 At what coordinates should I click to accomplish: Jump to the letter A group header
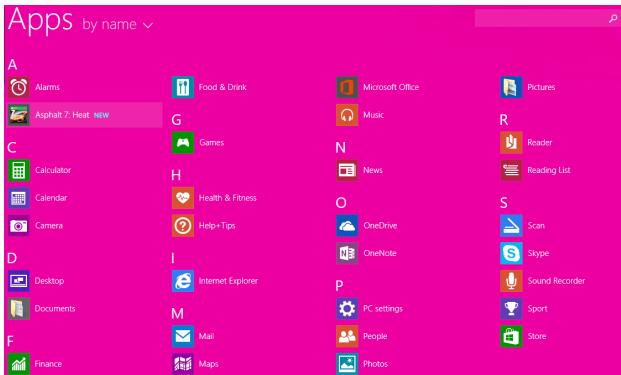[12, 65]
